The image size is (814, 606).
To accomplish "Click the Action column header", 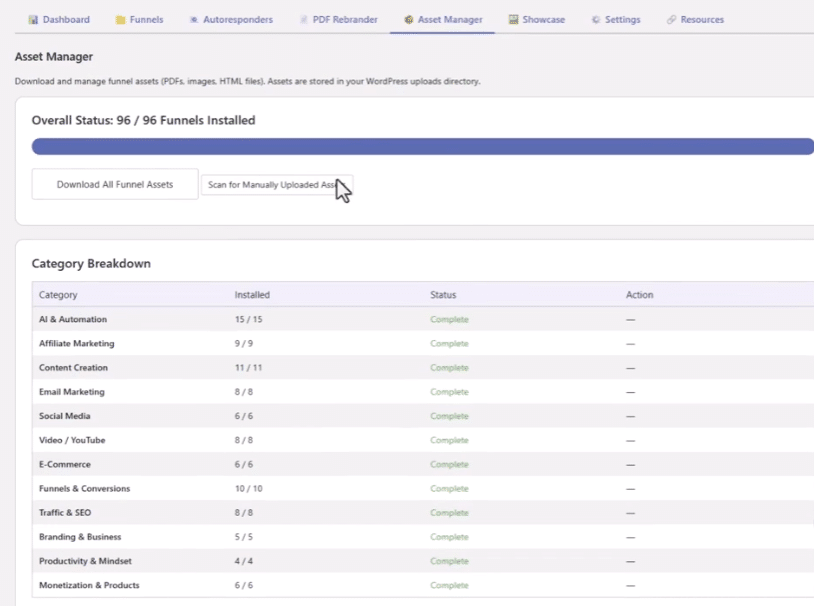I will click(x=639, y=295).
